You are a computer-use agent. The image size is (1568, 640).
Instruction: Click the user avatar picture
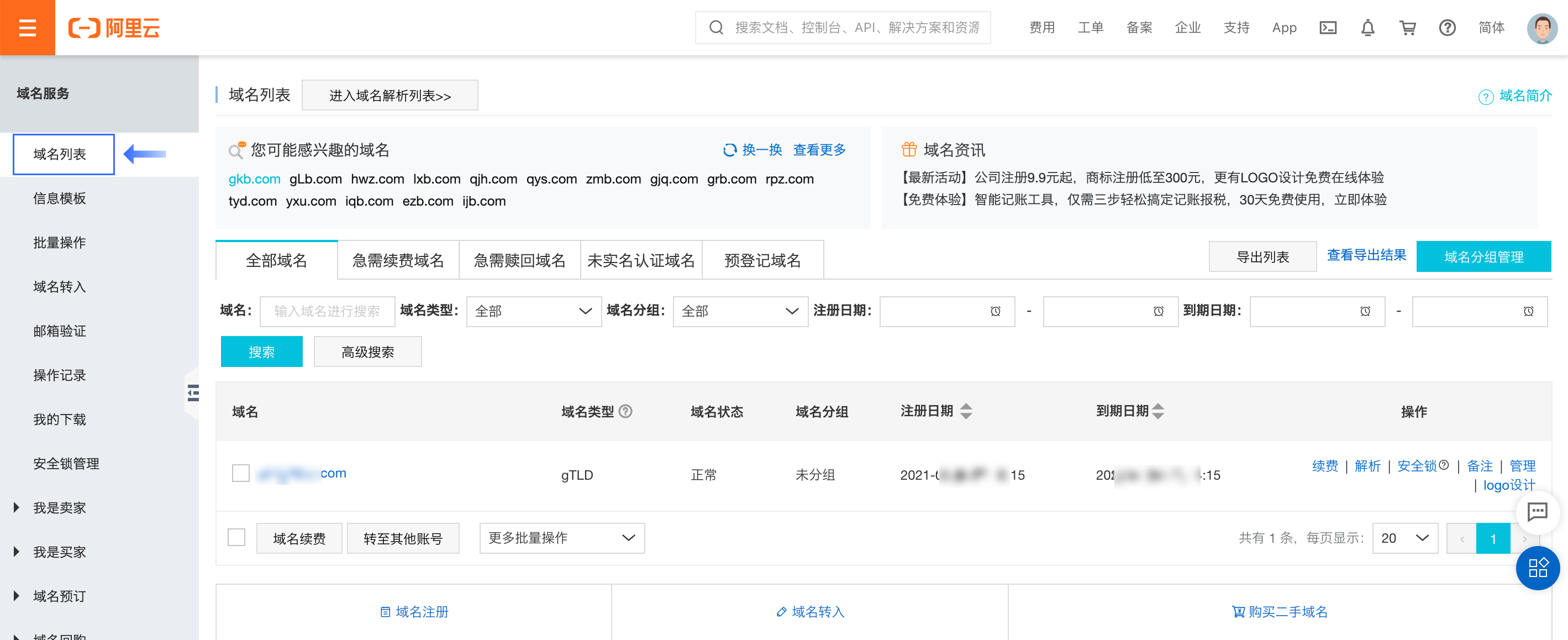1541,28
